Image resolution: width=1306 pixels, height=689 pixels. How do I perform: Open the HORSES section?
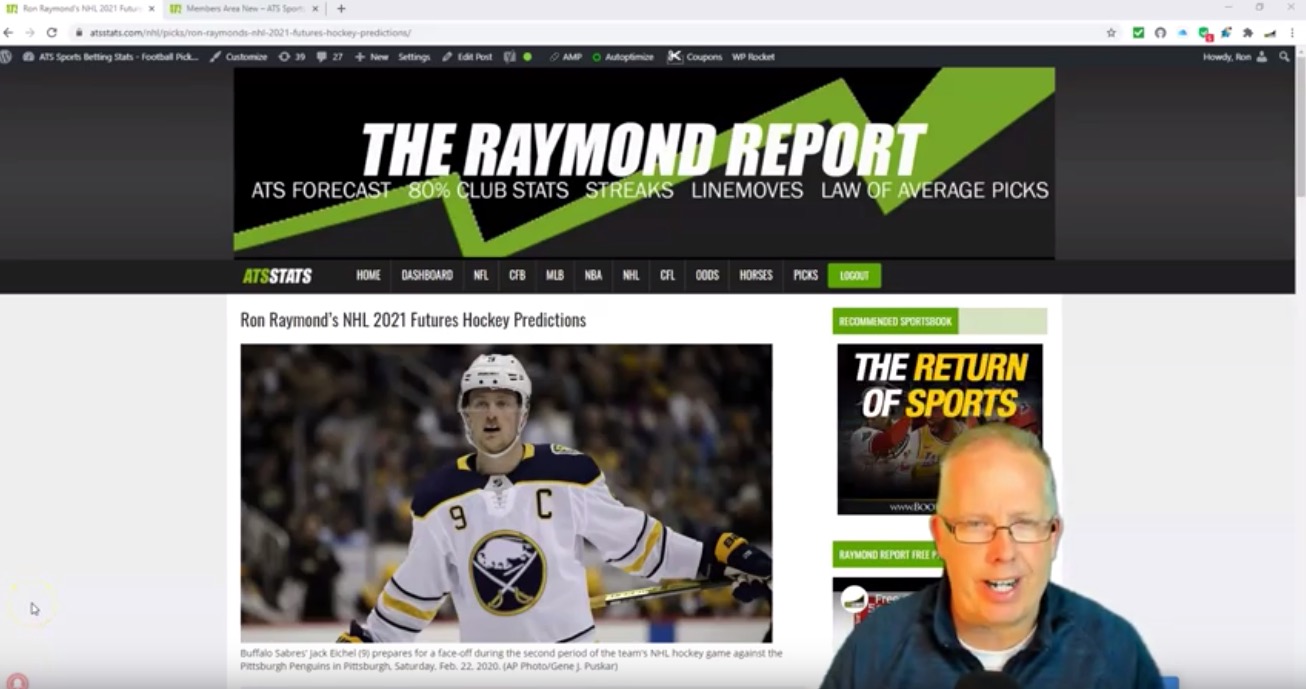pyautogui.click(x=756, y=275)
